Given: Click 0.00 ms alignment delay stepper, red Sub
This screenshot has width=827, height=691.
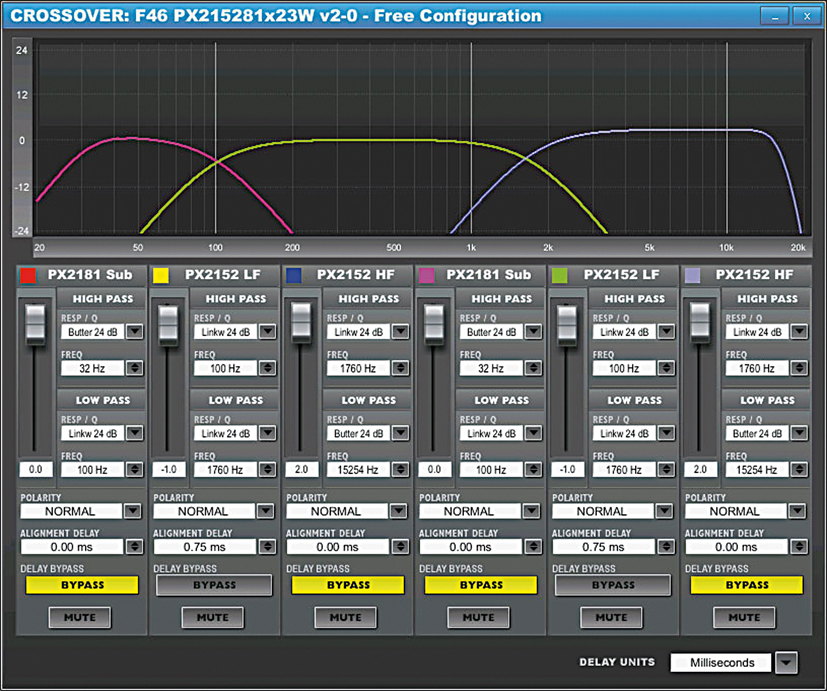Looking at the screenshot, I should tap(134, 547).
